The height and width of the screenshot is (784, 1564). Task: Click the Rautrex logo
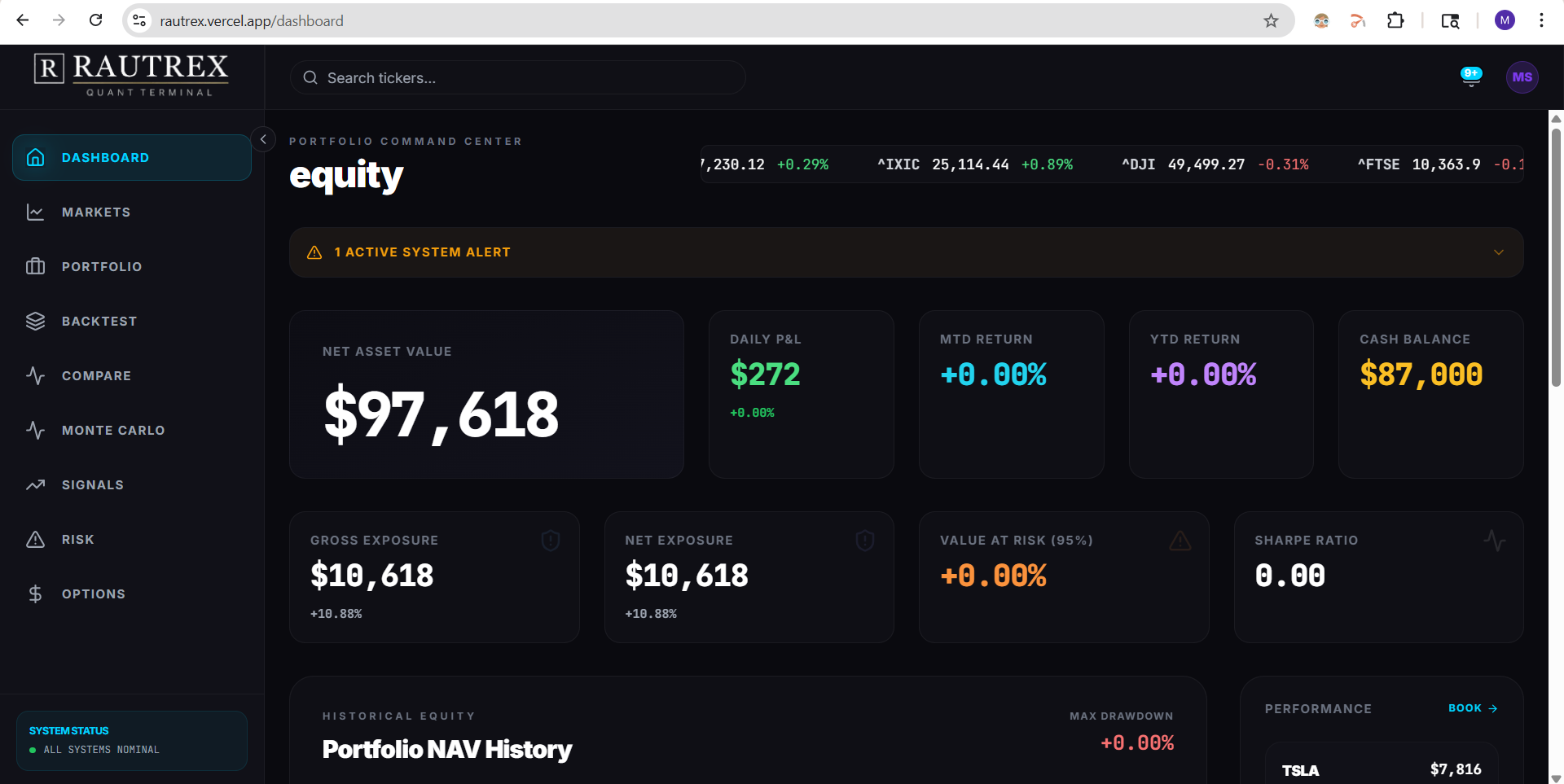point(131,75)
